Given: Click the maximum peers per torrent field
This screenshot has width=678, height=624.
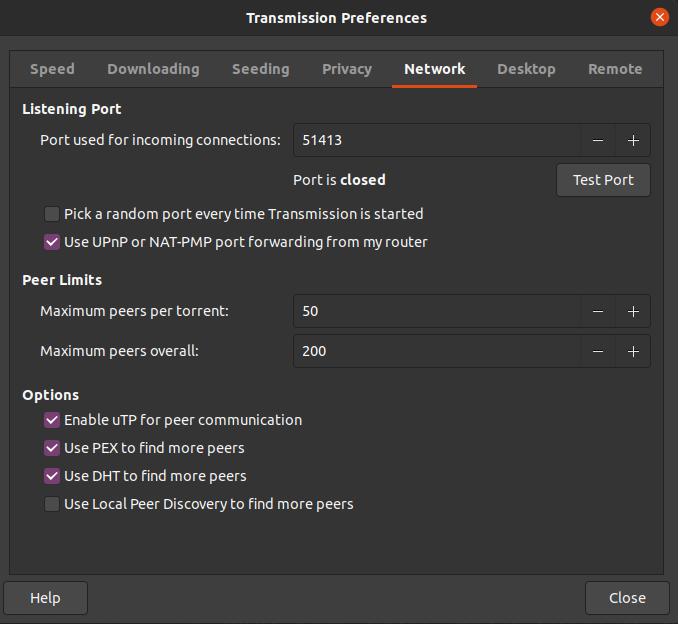Looking at the screenshot, I should [x=437, y=311].
